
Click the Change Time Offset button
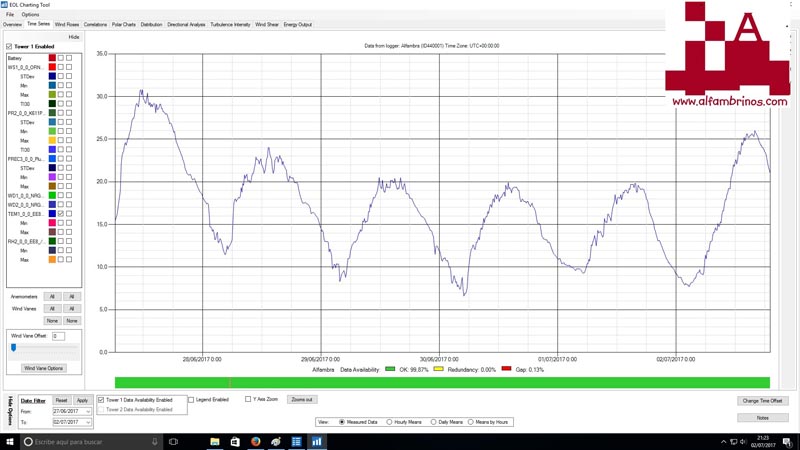pos(762,401)
